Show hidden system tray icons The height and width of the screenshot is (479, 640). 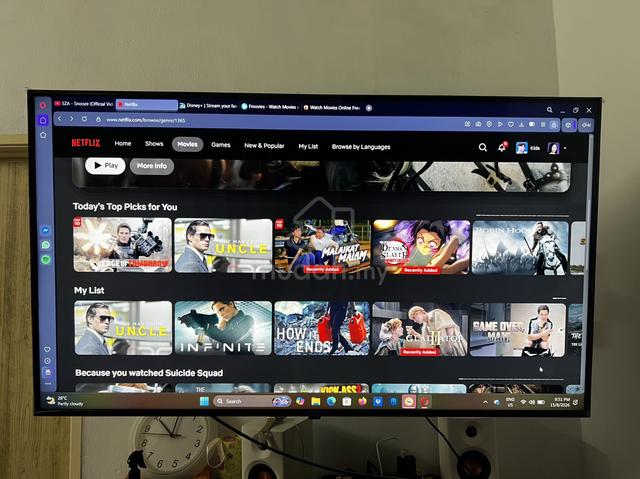click(x=485, y=402)
